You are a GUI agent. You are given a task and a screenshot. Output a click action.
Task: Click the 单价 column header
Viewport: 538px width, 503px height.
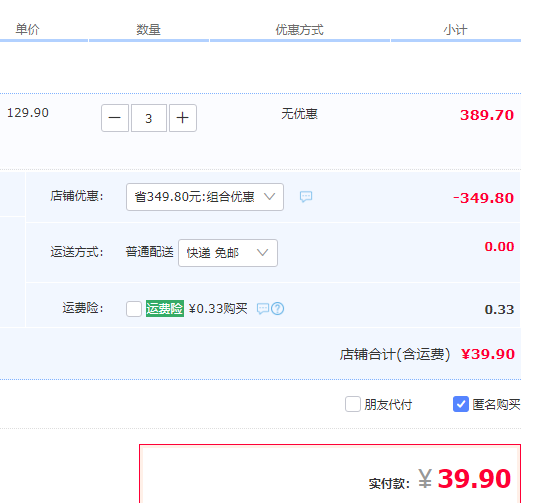27,29
